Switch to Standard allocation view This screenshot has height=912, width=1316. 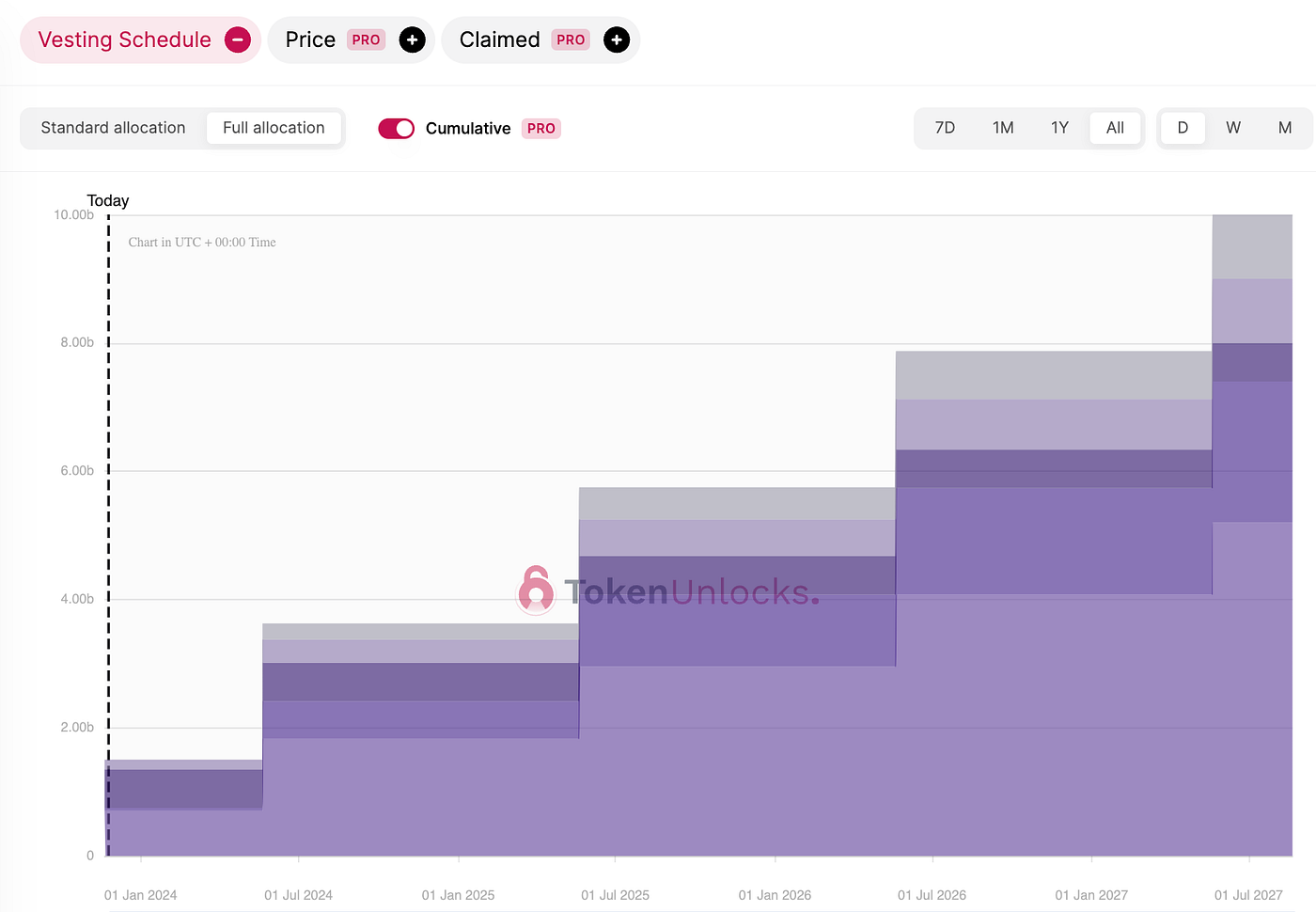tap(113, 128)
